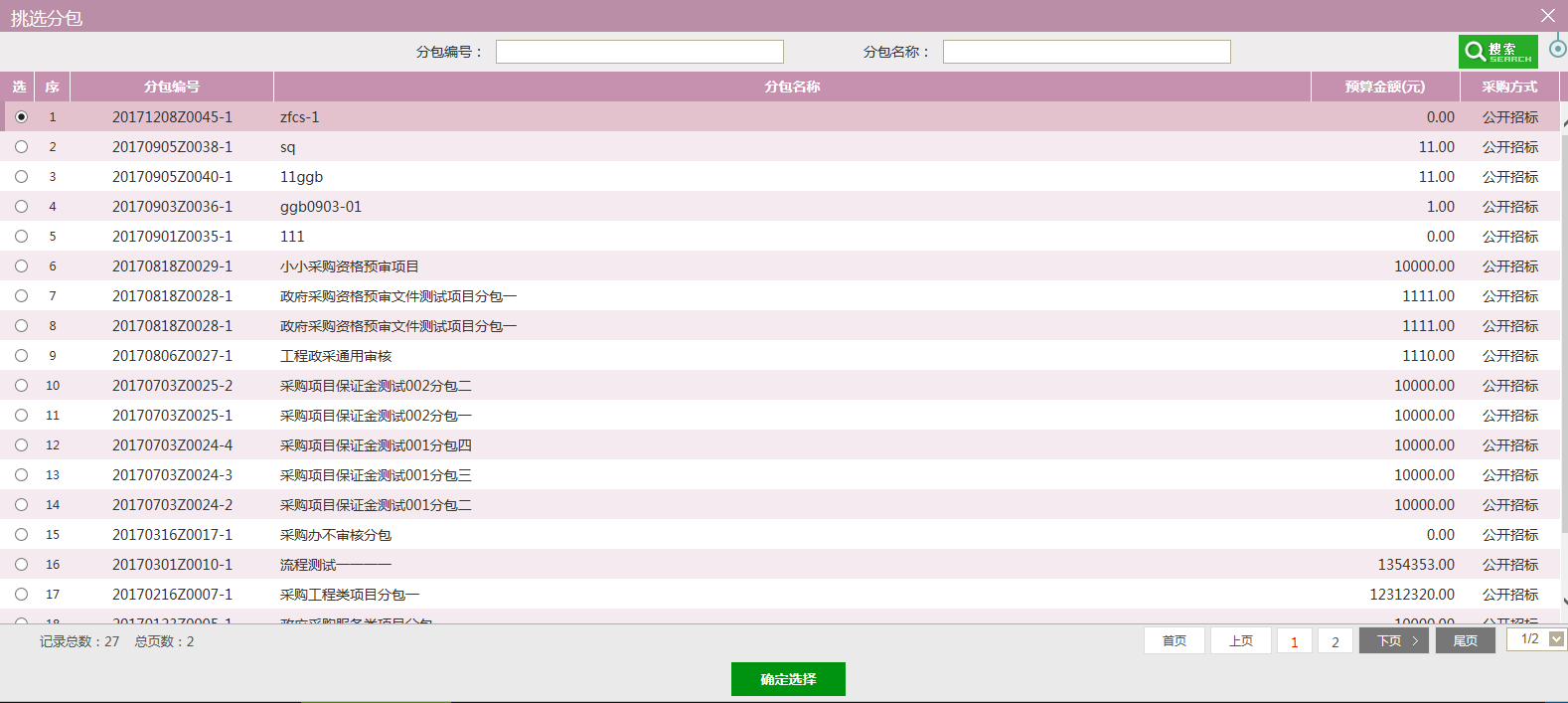Jump to last page 尾页
The height and width of the screenshot is (703, 1568).
click(x=1465, y=641)
